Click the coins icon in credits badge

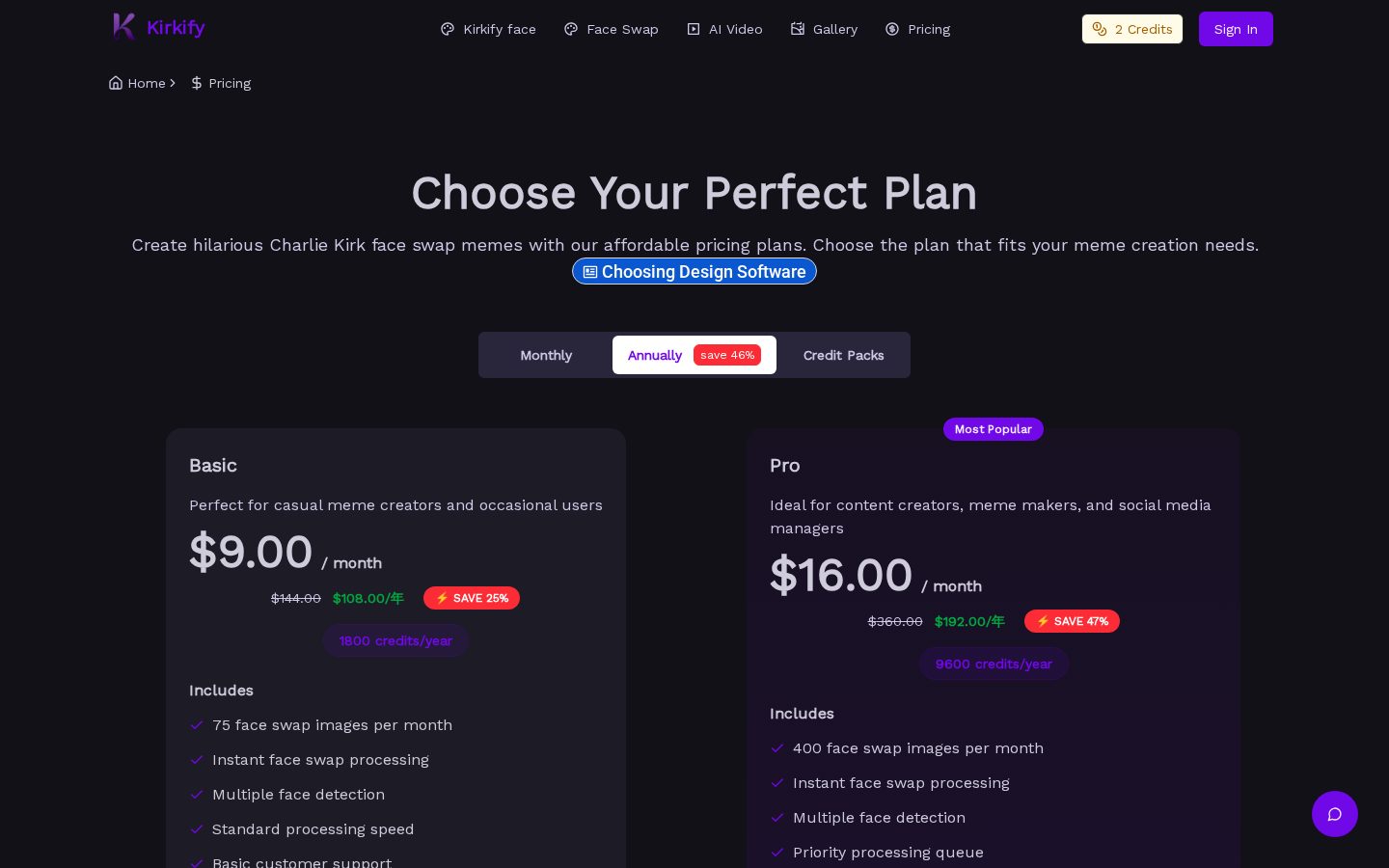[1100, 29]
